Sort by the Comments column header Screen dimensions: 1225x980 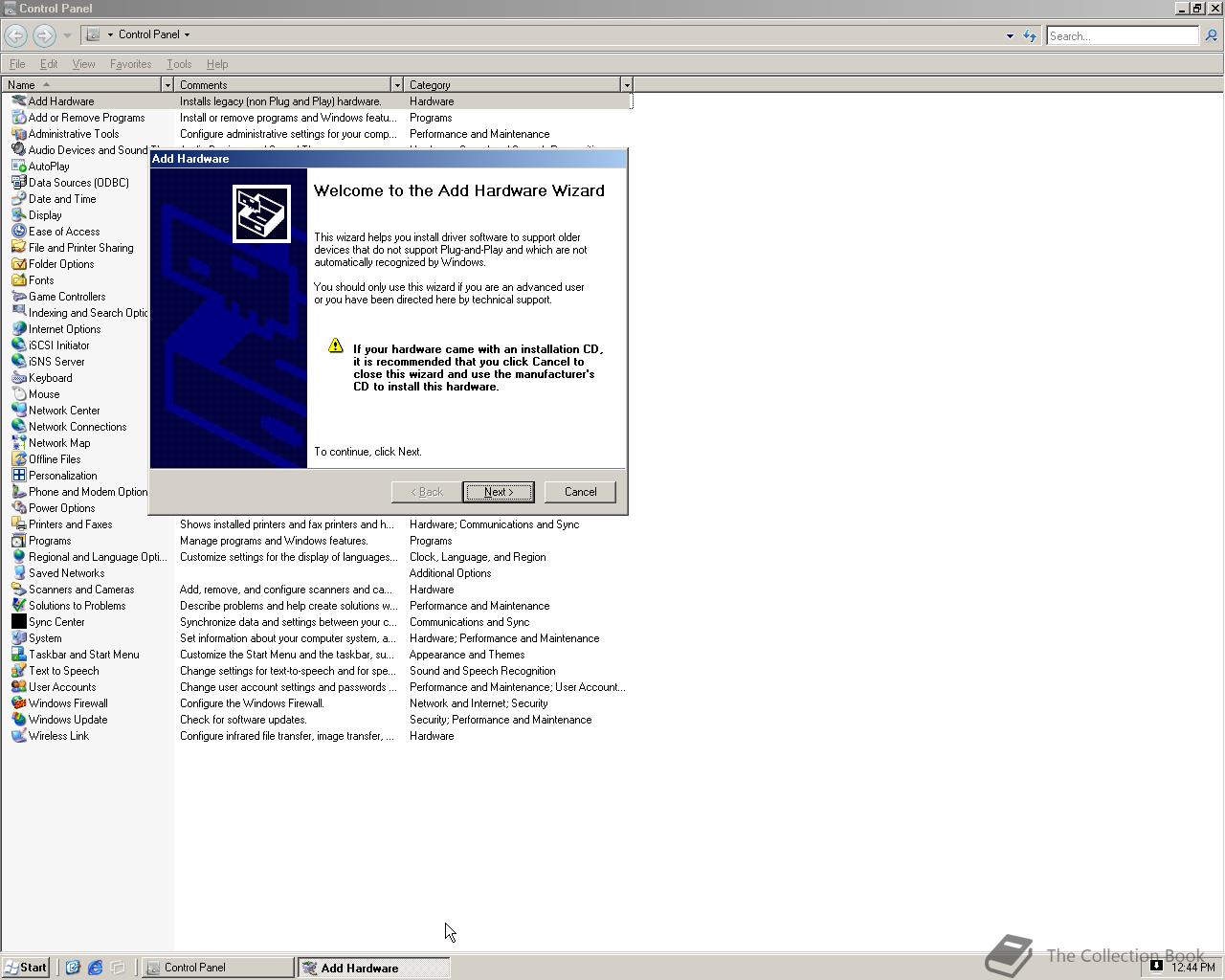282,85
